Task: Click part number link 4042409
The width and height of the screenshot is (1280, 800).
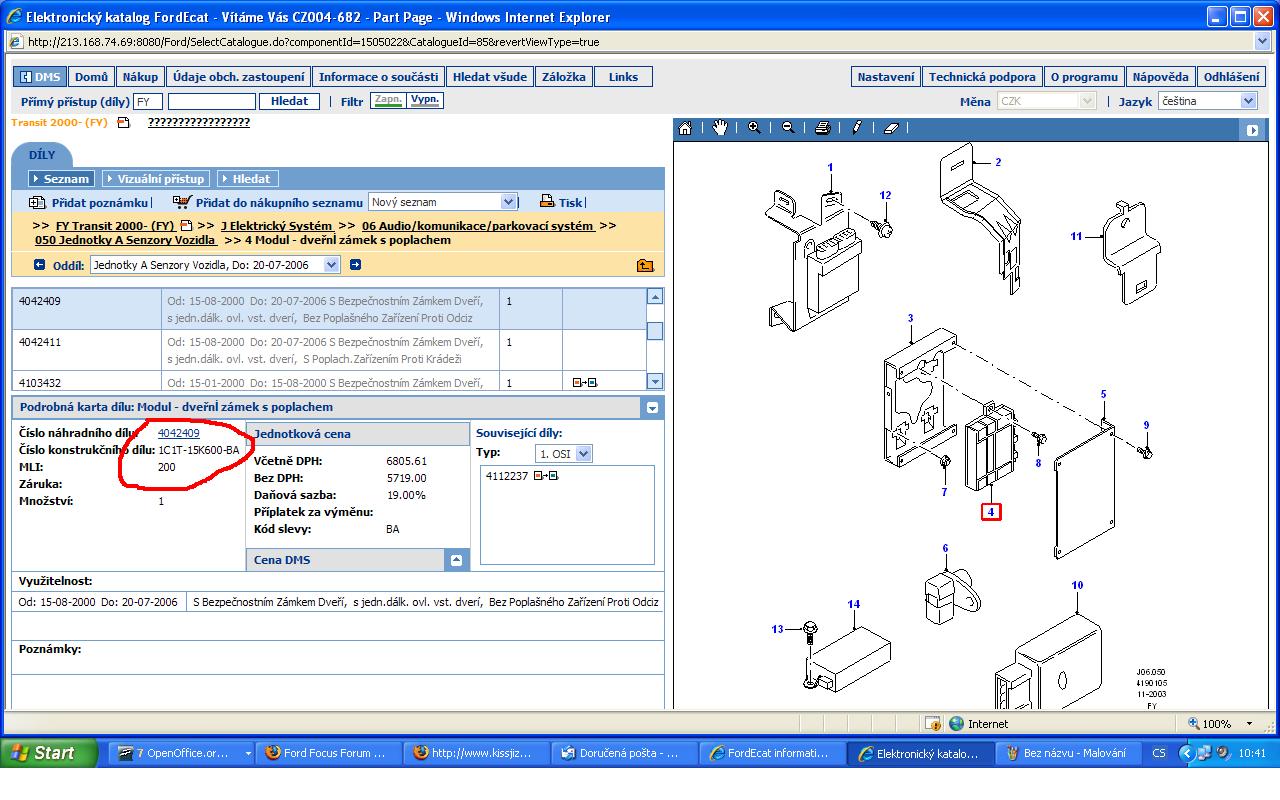Action: [178, 433]
